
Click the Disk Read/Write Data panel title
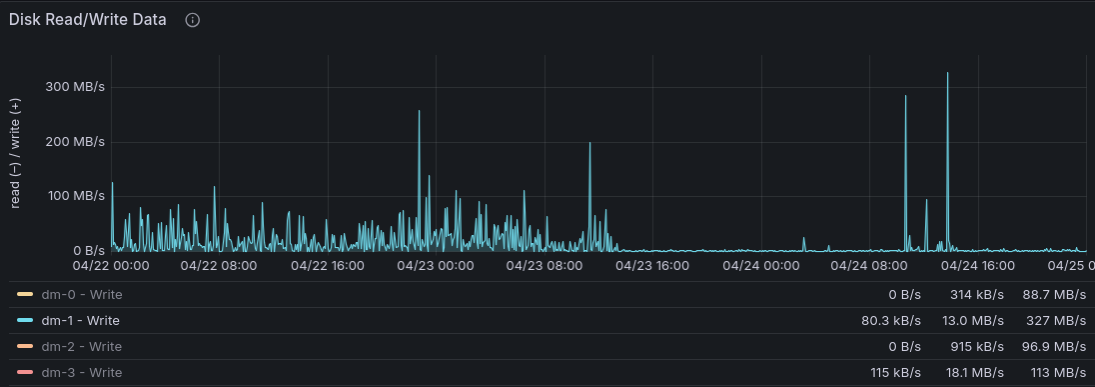click(88, 20)
